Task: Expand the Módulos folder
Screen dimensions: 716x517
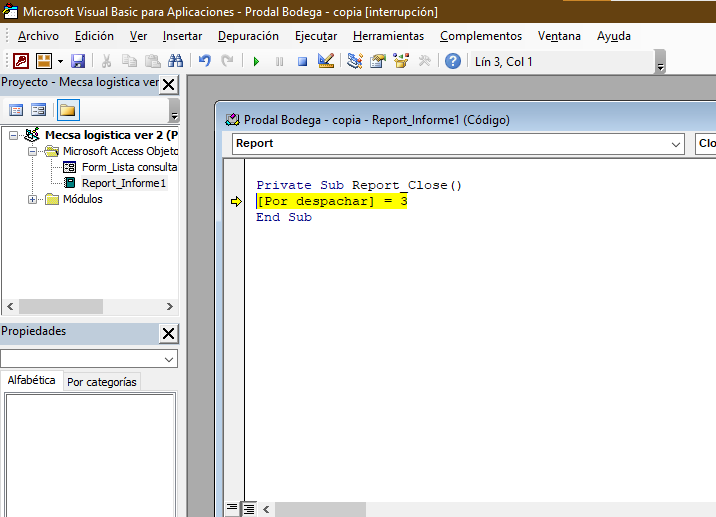Action: click(32, 200)
